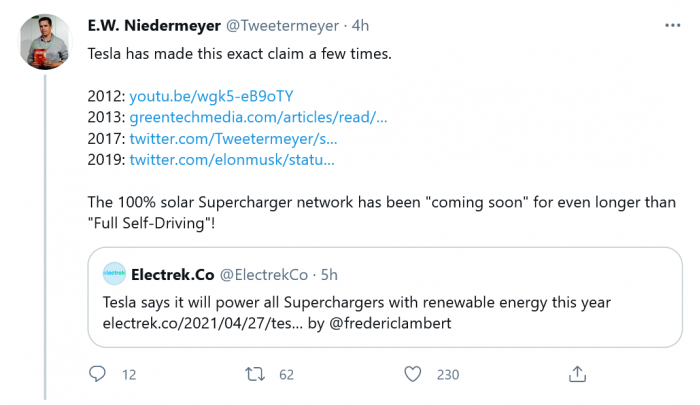Open E.W. Niedermeyer's profile picture

click(x=45, y=41)
